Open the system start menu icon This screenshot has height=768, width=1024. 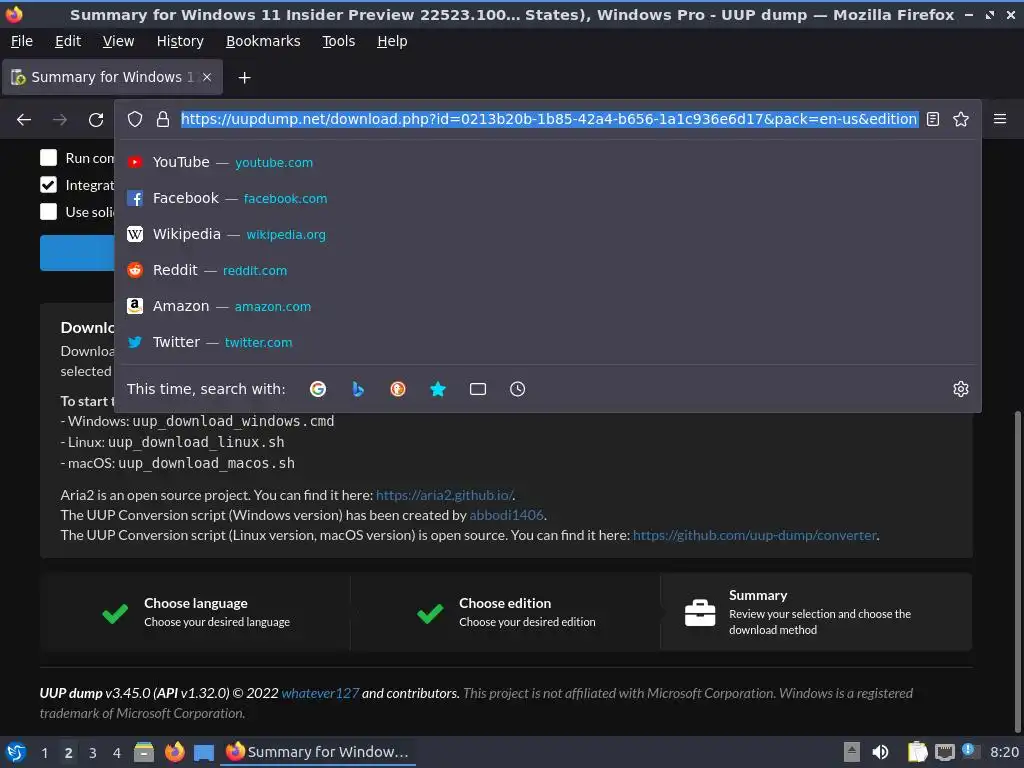16,752
